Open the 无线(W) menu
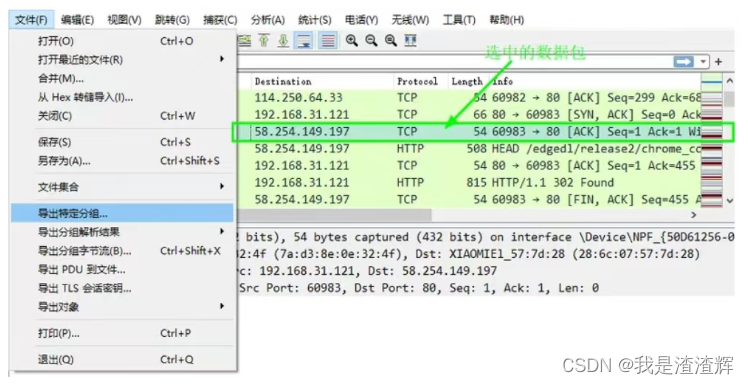748x385 pixels. coord(410,20)
